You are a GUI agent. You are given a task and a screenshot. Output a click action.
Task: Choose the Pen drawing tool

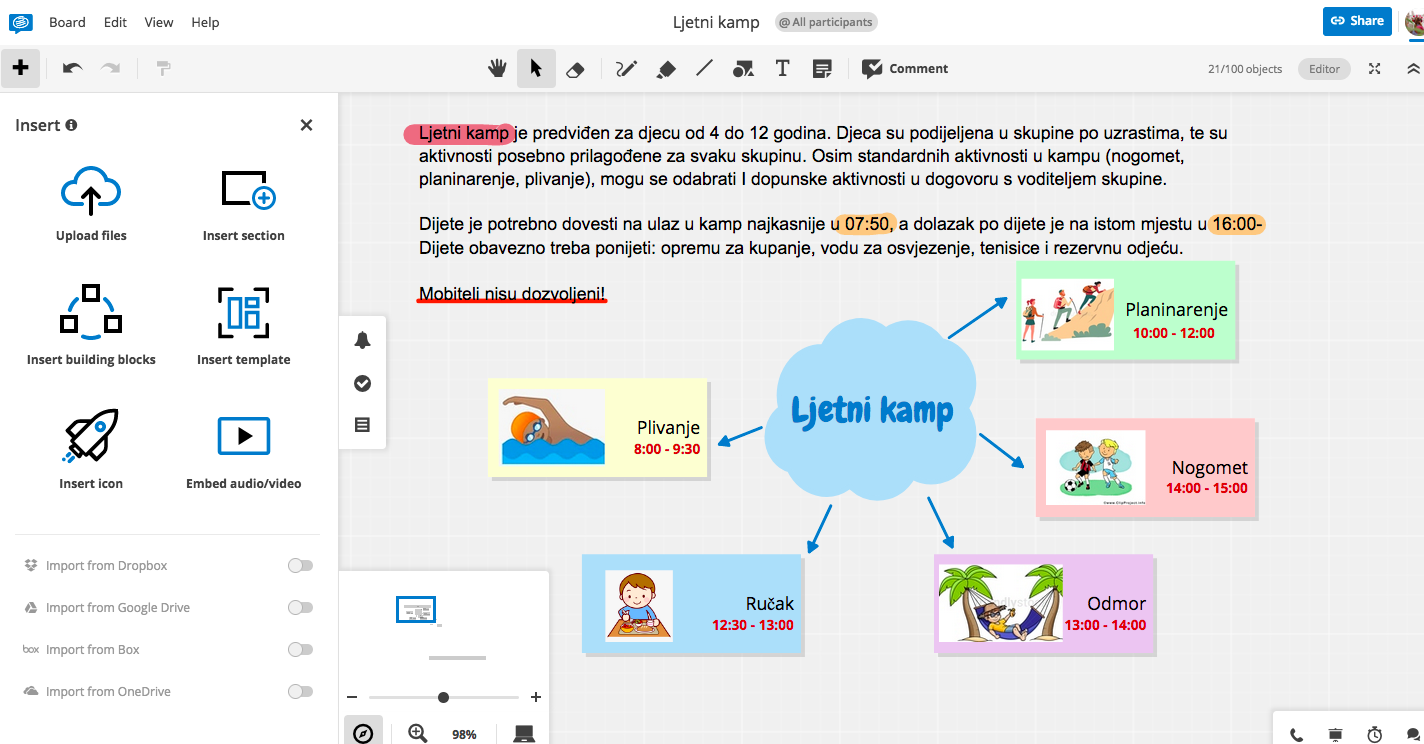point(627,68)
